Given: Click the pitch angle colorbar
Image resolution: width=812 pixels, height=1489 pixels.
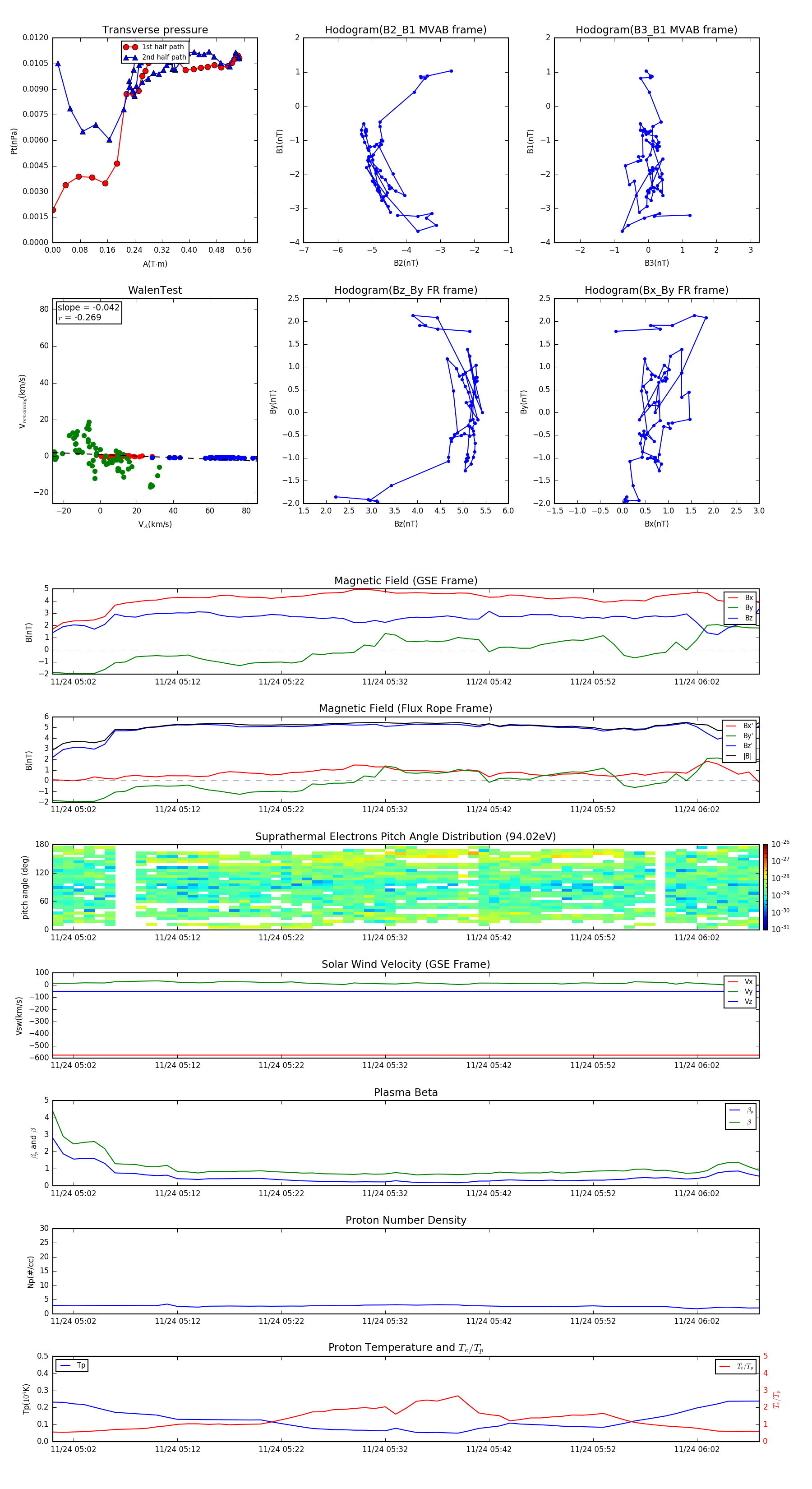Looking at the screenshot, I should tap(765, 887).
